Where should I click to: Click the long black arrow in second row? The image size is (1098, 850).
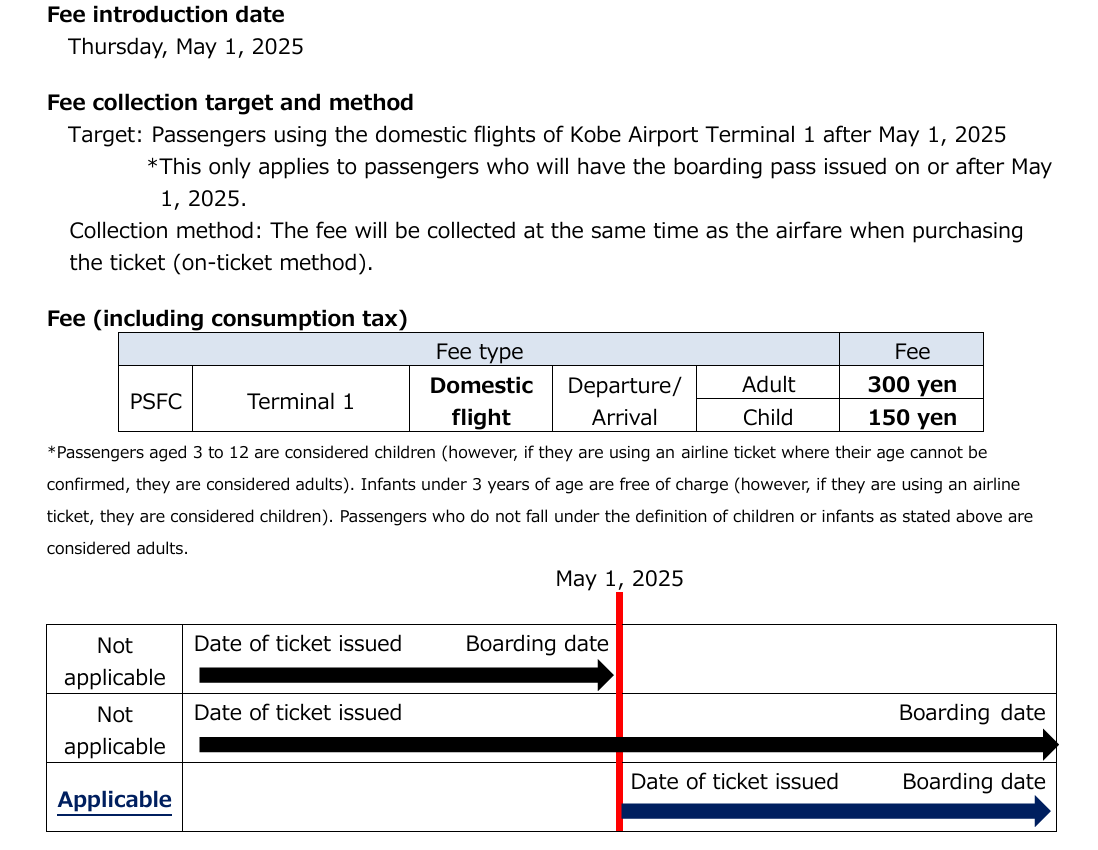tap(628, 745)
